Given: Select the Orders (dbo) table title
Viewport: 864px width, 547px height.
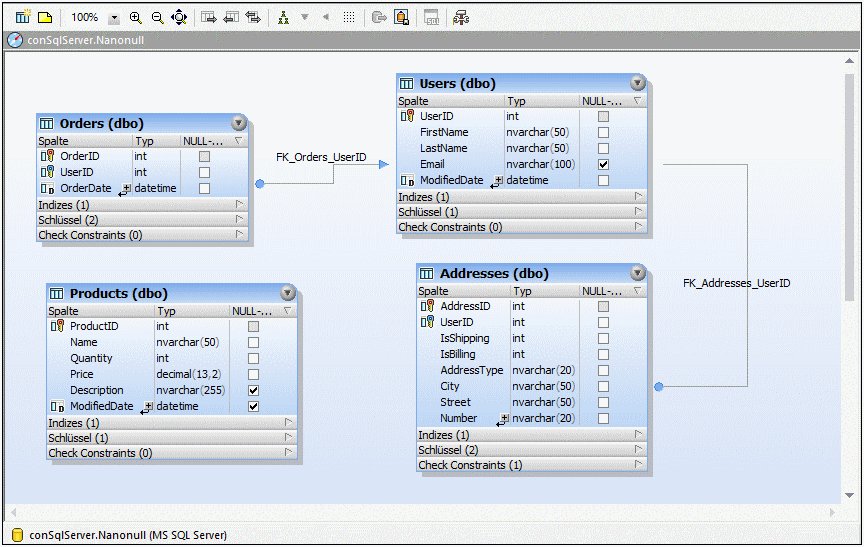Looking at the screenshot, I should [101, 123].
